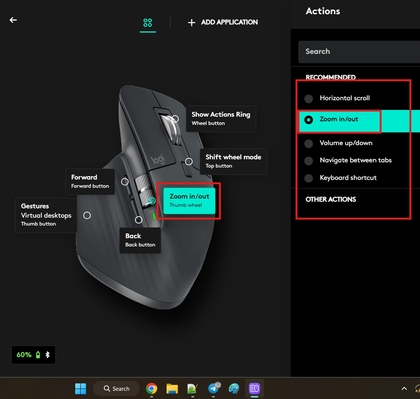The image size is (420, 399).
Task: Open Gestures Virtual desktops thumb button label
Action: pos(46,215)
